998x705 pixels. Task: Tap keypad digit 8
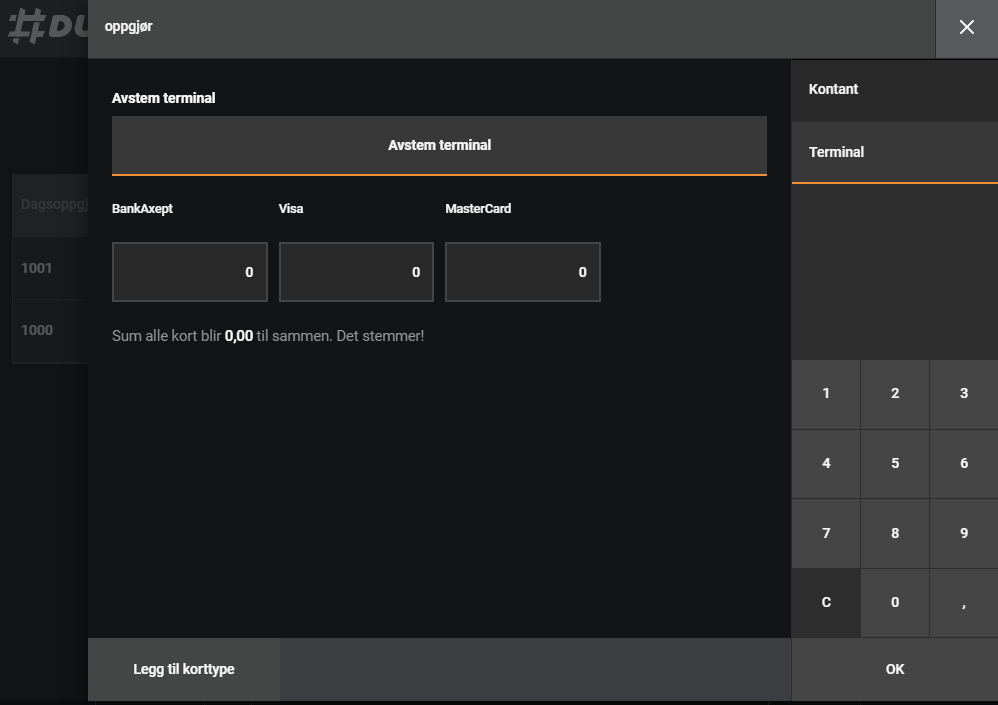[x=895, y=533]
